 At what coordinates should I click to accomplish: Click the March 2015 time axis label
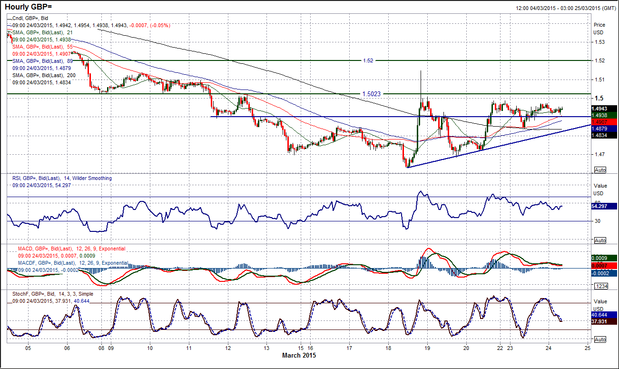click(x=299, y=355)
